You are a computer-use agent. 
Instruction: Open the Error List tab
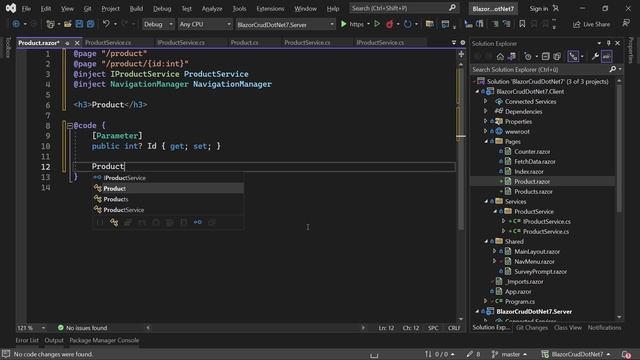point(27,340)
